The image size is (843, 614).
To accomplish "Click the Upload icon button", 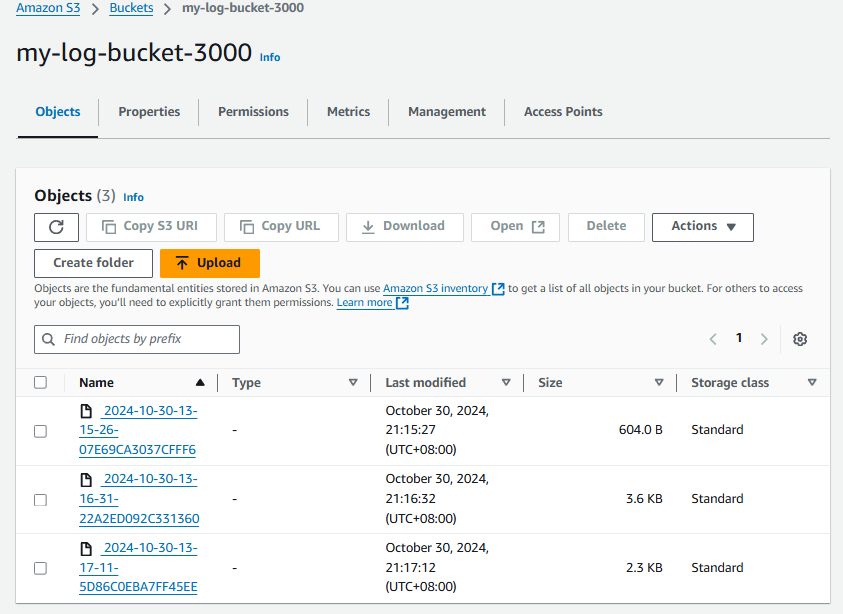I will 181,262.
